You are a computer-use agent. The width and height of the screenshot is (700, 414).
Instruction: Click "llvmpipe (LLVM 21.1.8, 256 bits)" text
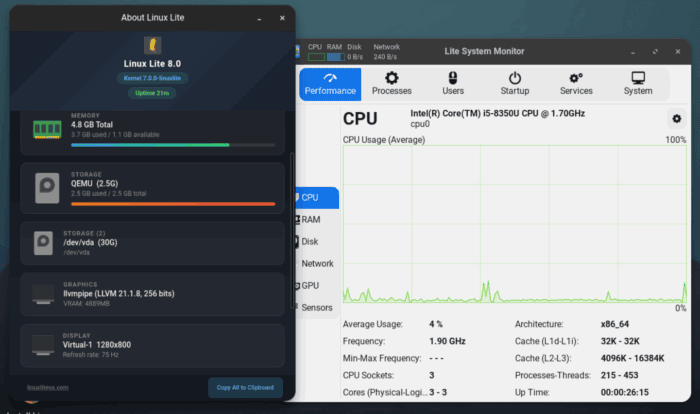[119, 293]
